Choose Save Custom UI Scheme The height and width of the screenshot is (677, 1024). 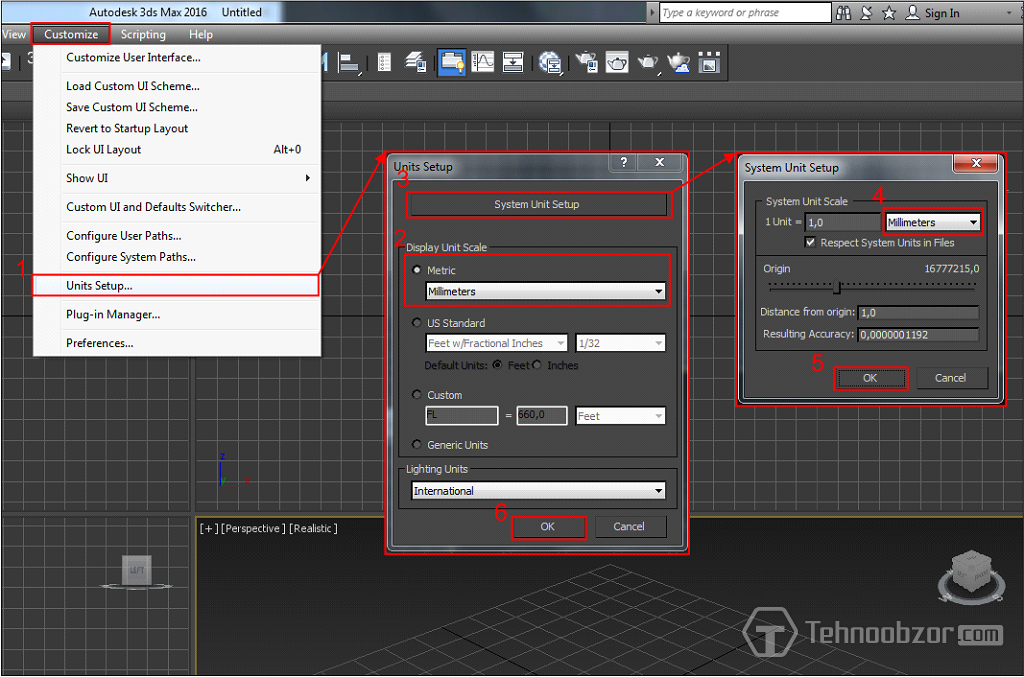[x=176, y=107]
